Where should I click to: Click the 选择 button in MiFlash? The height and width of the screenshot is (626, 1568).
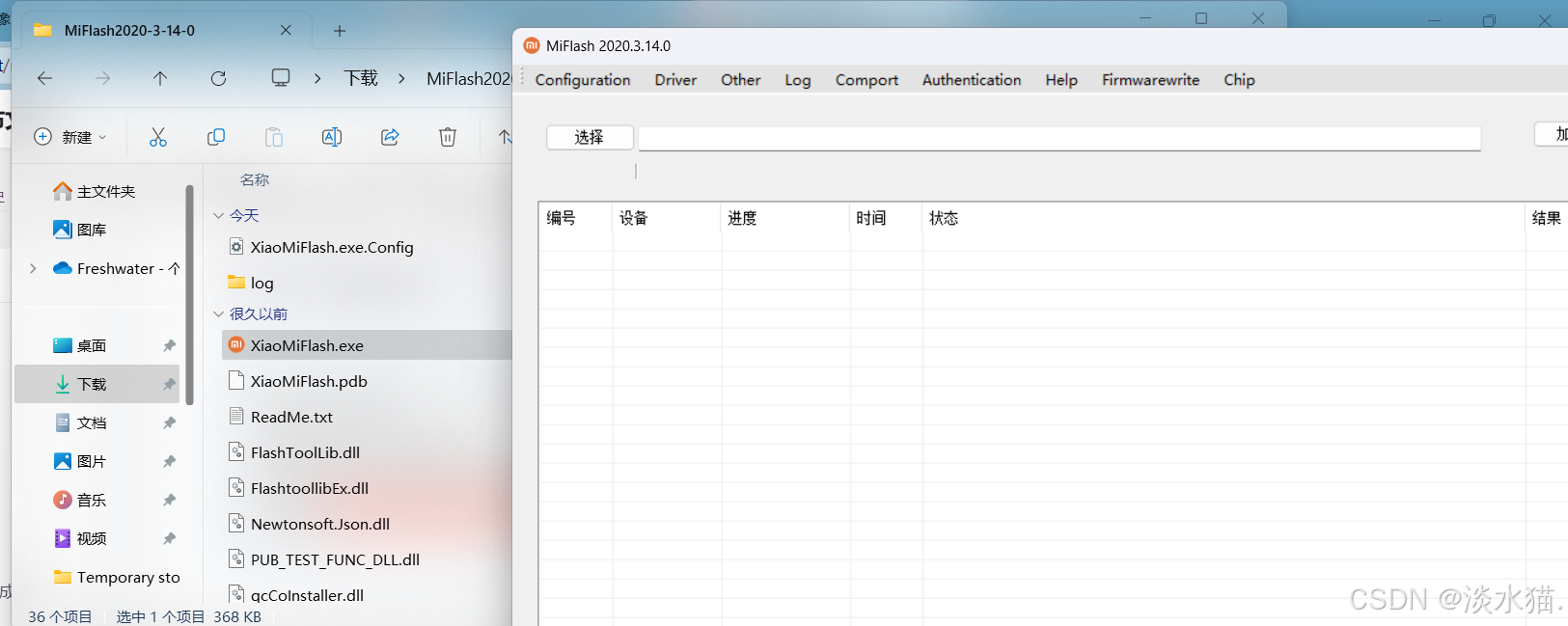[590, 138]
